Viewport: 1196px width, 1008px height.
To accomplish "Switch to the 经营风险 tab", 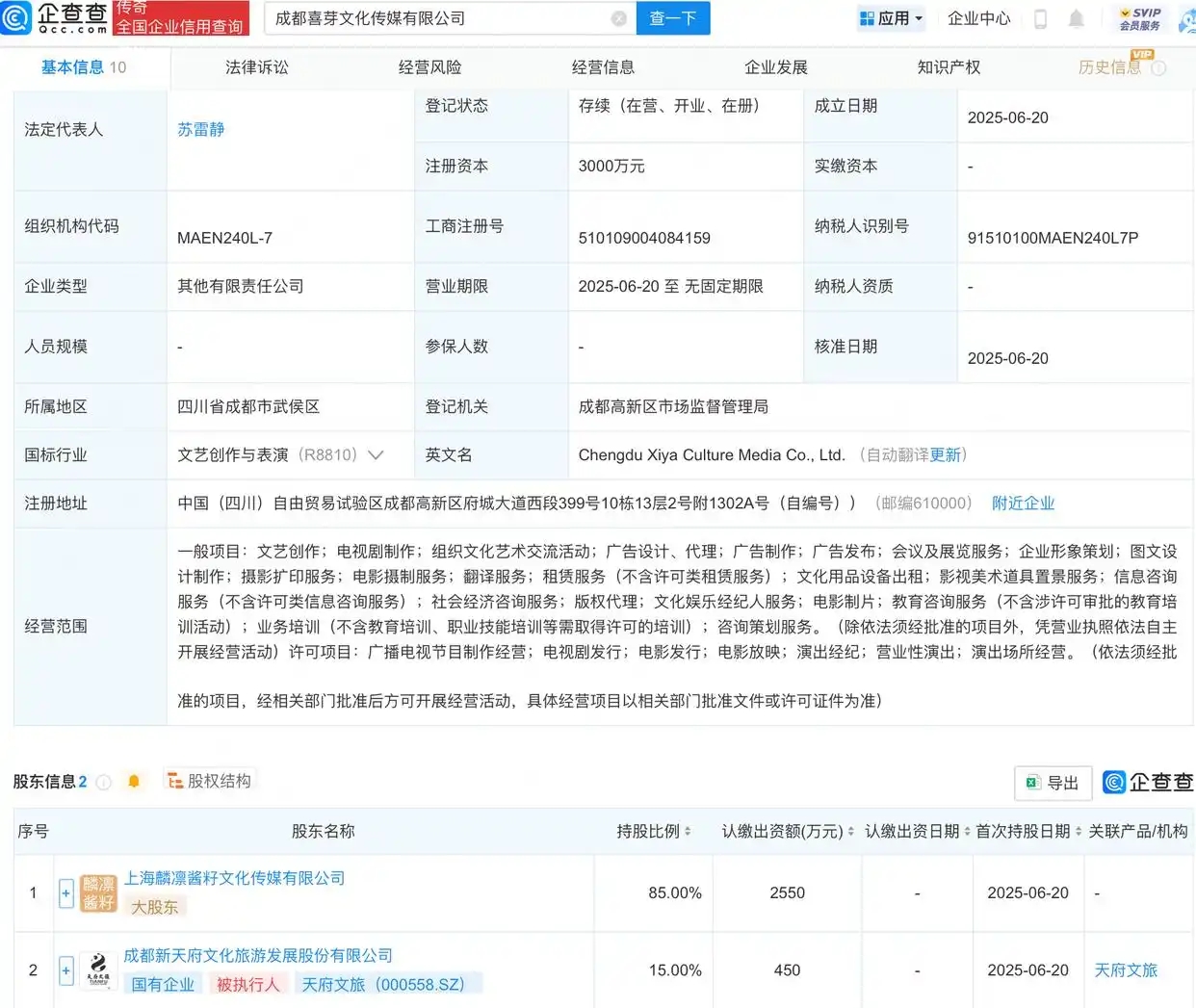I will (430, 67).
